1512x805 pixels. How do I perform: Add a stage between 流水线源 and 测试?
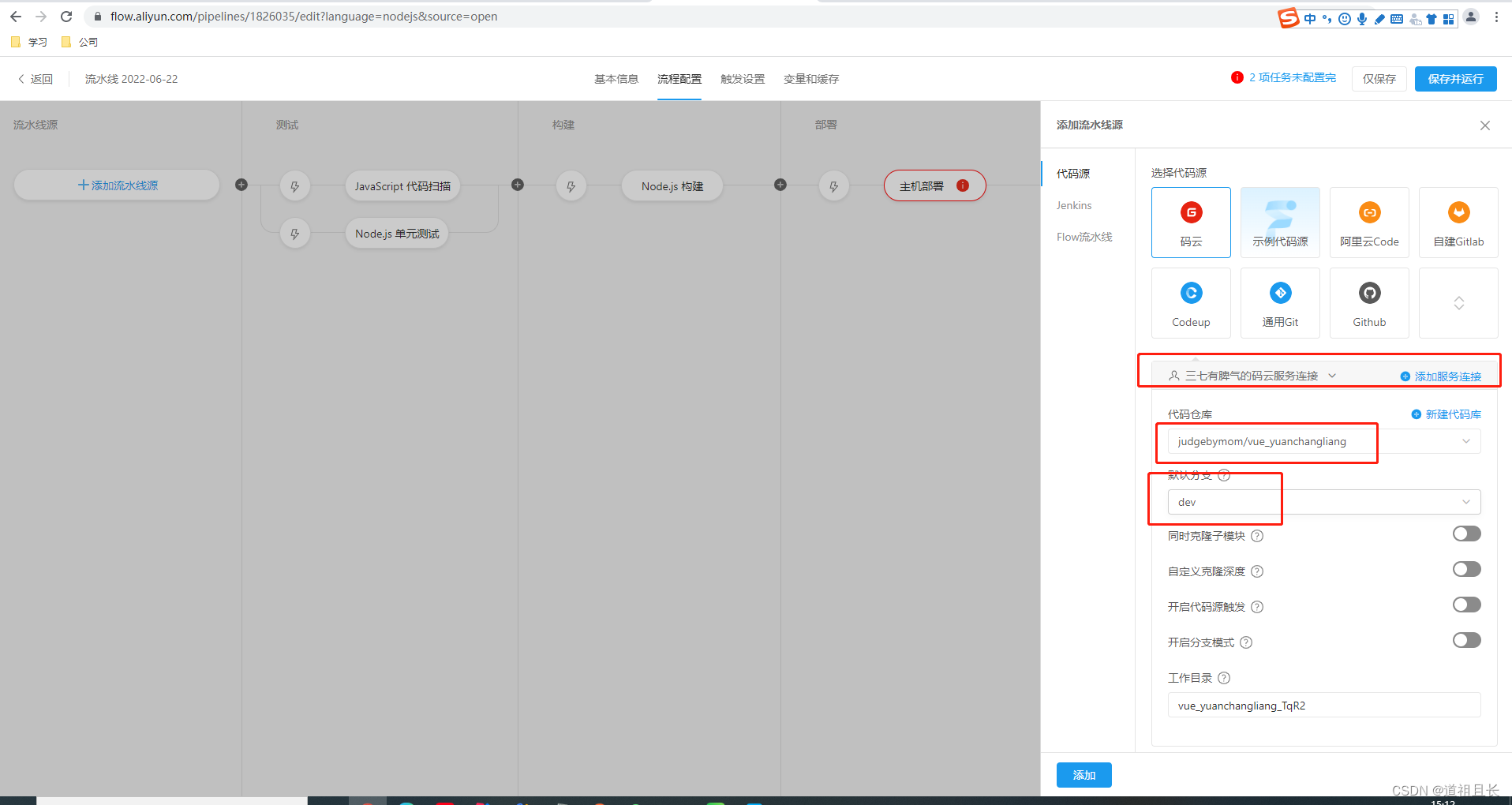[241, 185]
